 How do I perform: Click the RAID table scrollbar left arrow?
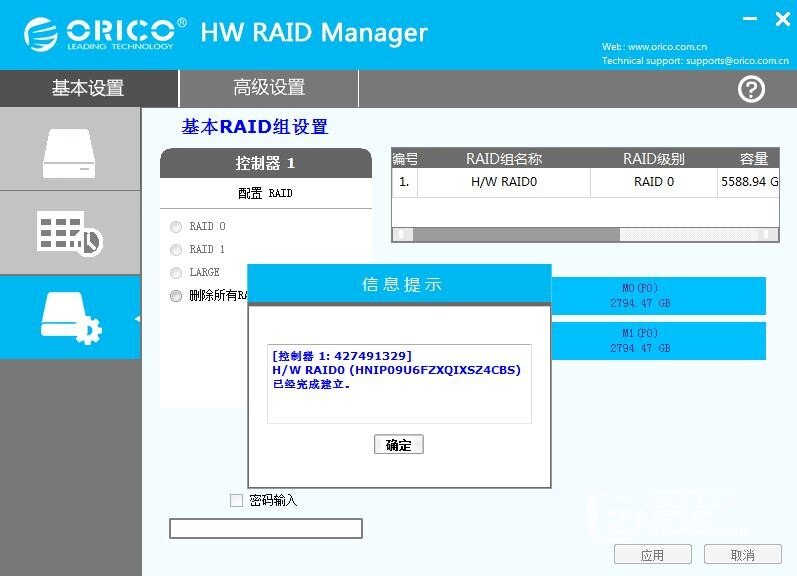(403, 234)
